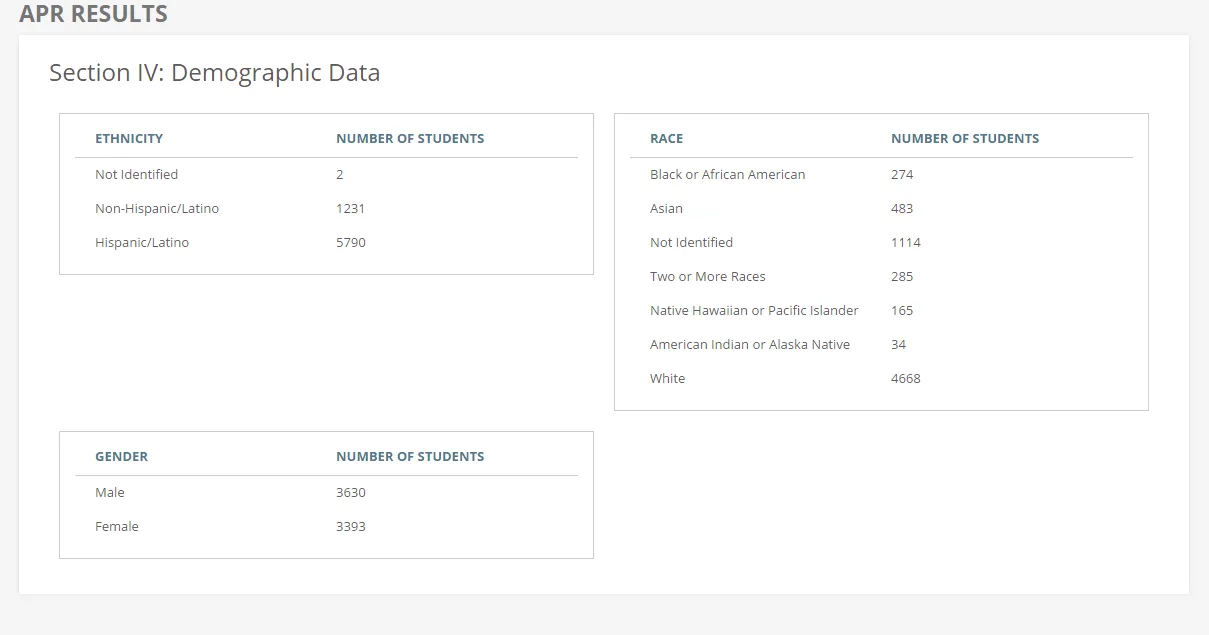Click the Hispanic/Latino student count 5790

pyautogui.click(x=351, y=243)
